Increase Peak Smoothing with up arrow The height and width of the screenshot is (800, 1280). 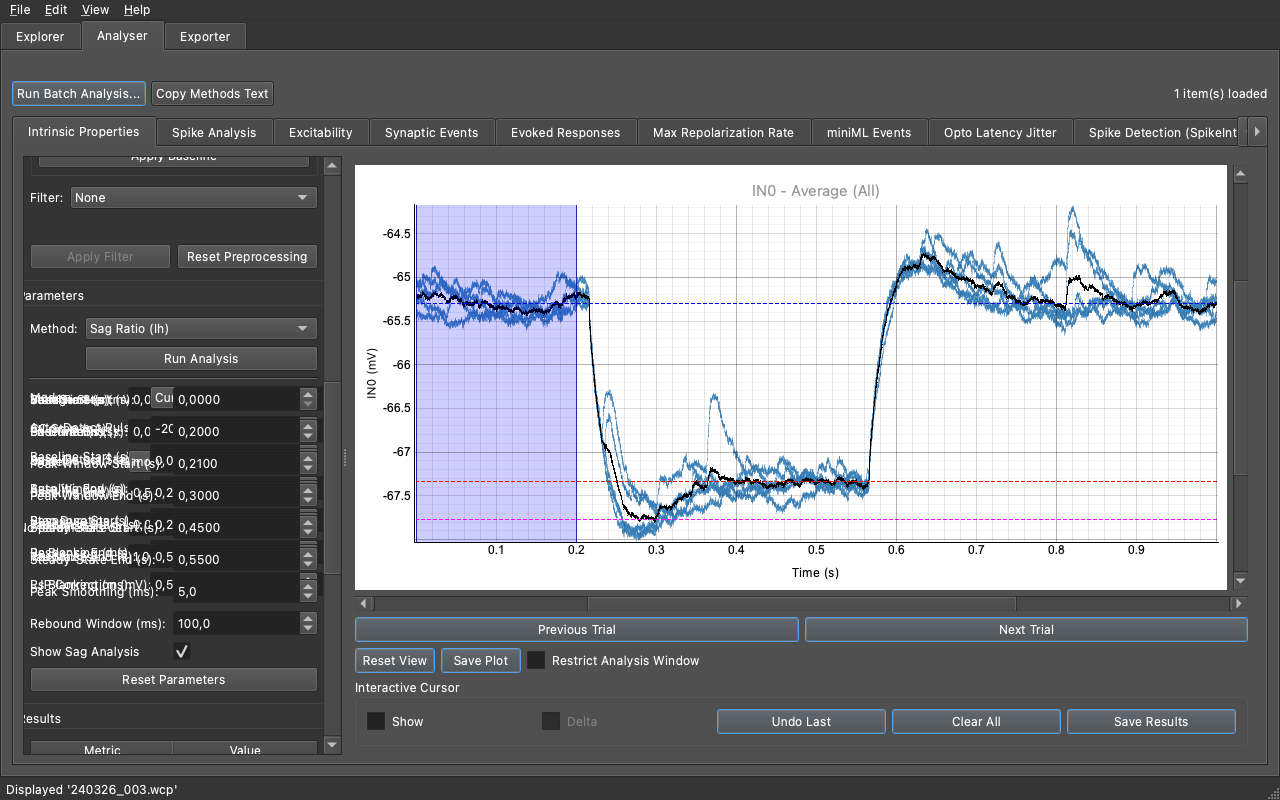pos(308,586)
